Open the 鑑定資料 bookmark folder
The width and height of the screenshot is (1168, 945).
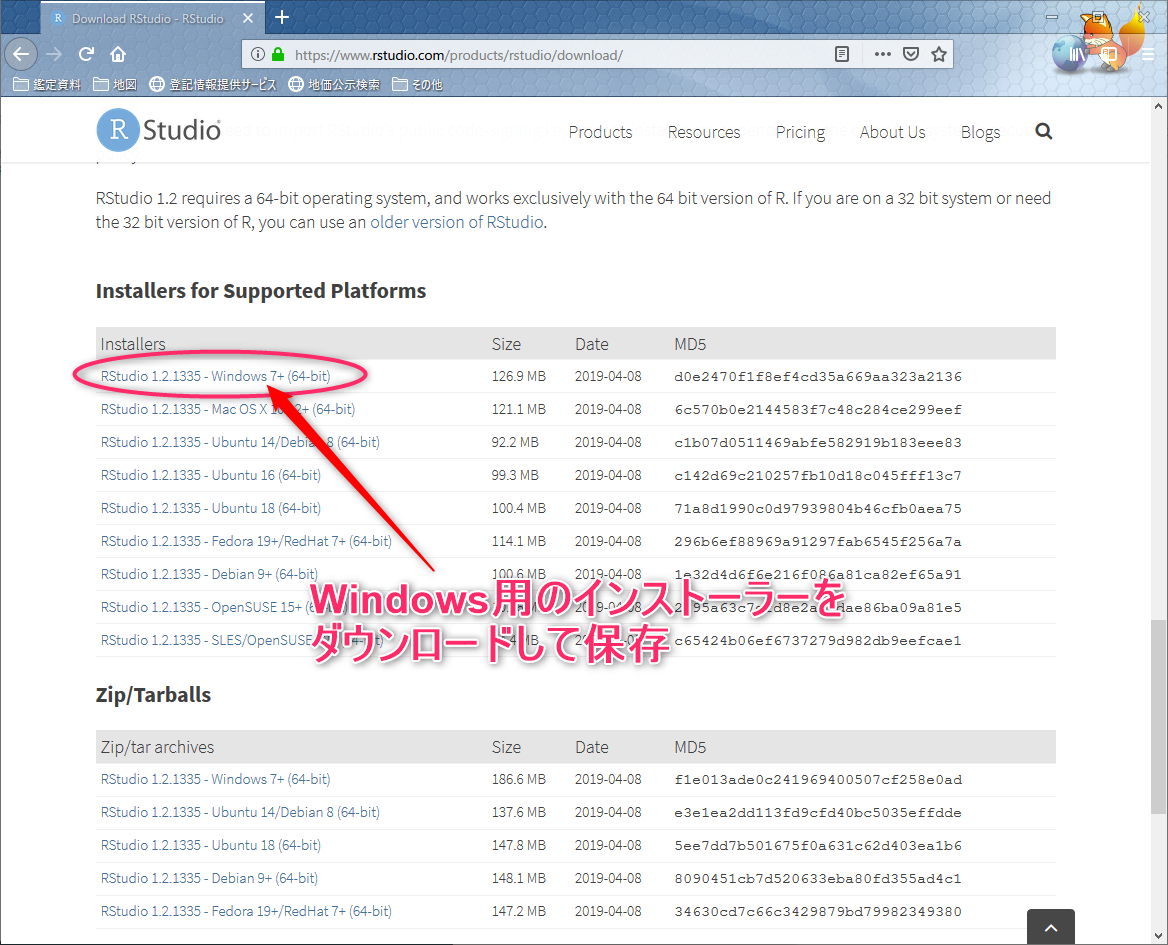[47, 84]
